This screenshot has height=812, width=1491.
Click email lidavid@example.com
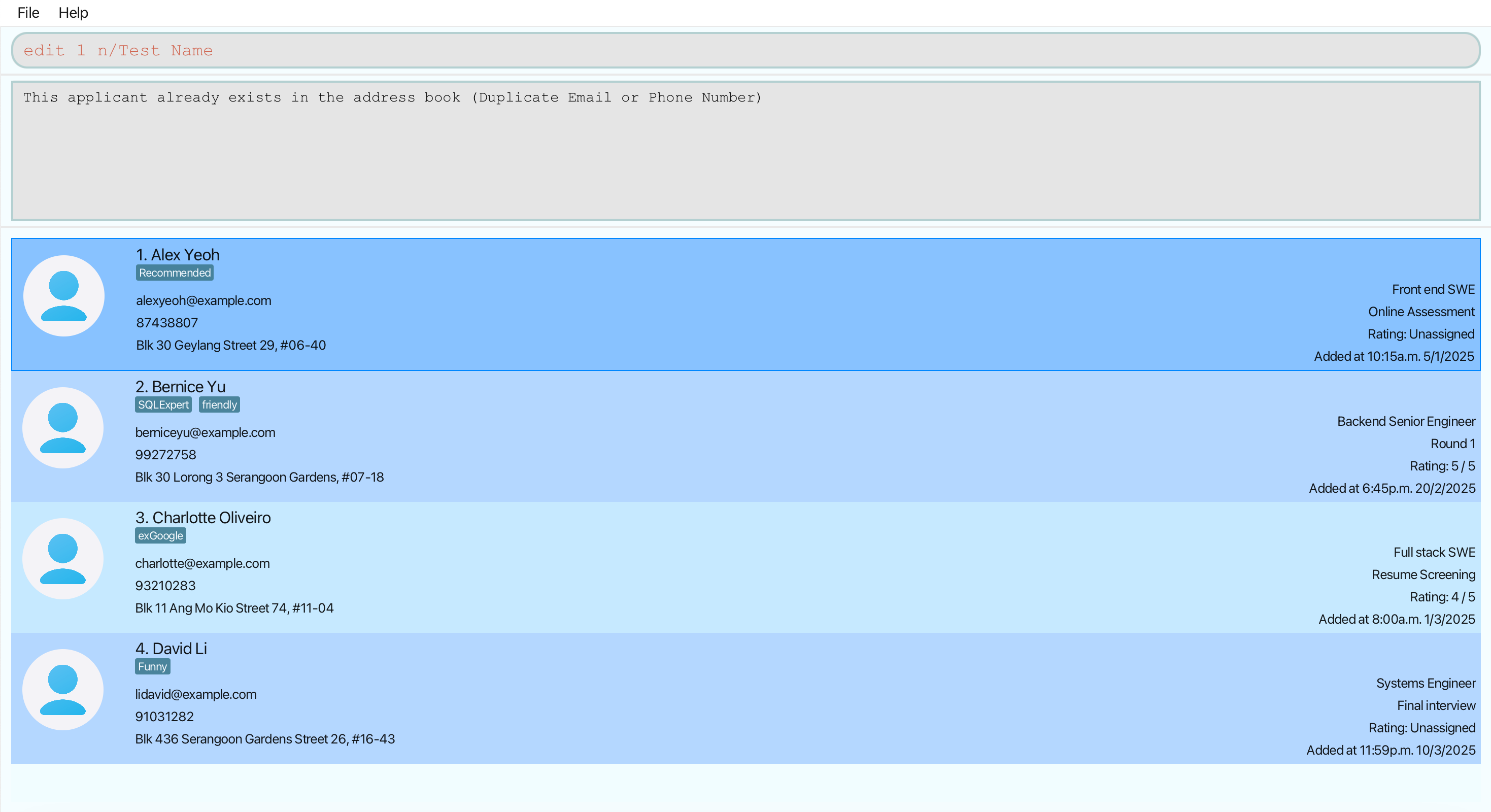(x=196, y=694)
